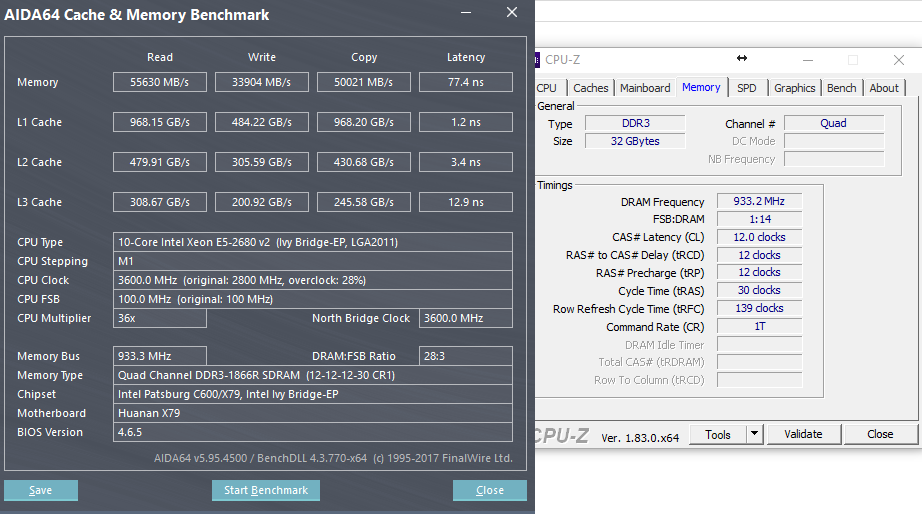Viewport: 922px width, 514px height.
Task: Select L3 Cache Latency 12.9 ns
Action: 466,202
